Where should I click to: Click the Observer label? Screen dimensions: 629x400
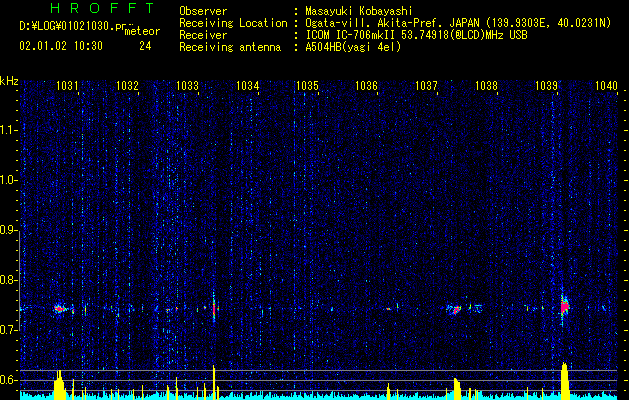[203, 11]
